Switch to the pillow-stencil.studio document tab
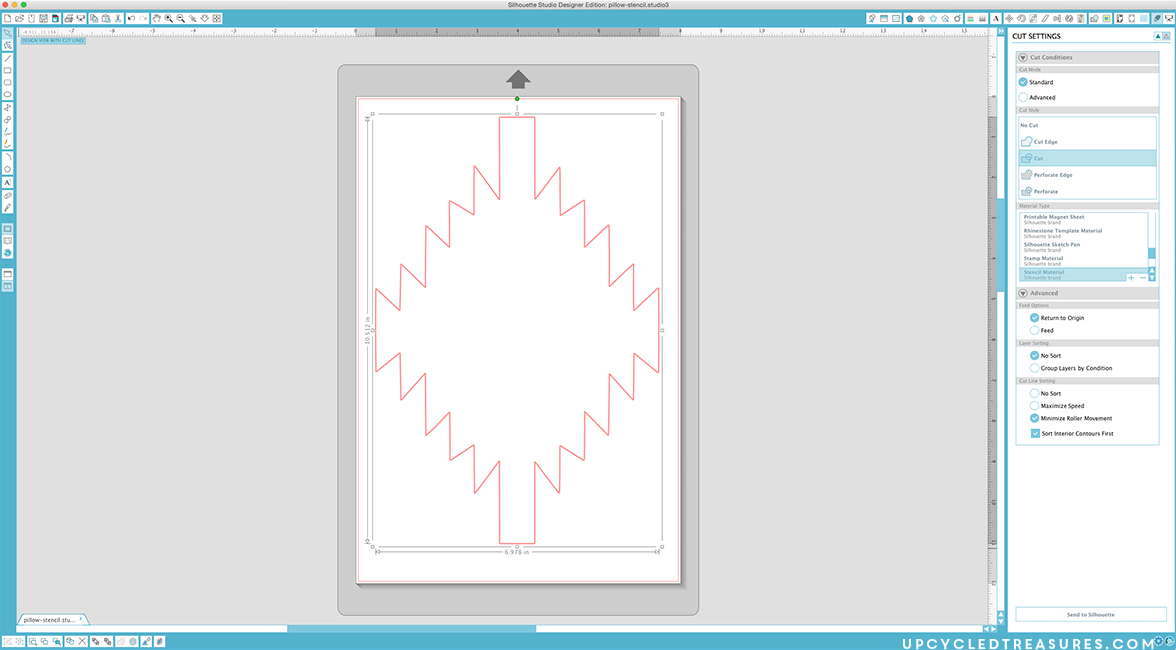1176x650 pixels. (50, 619)
